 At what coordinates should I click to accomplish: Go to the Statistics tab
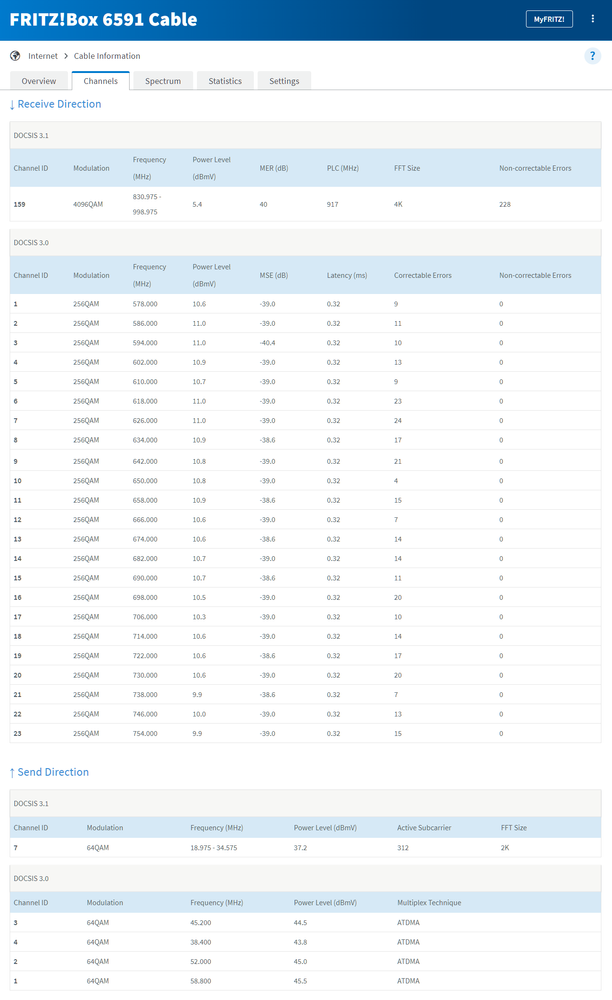(x=225, y=81)
